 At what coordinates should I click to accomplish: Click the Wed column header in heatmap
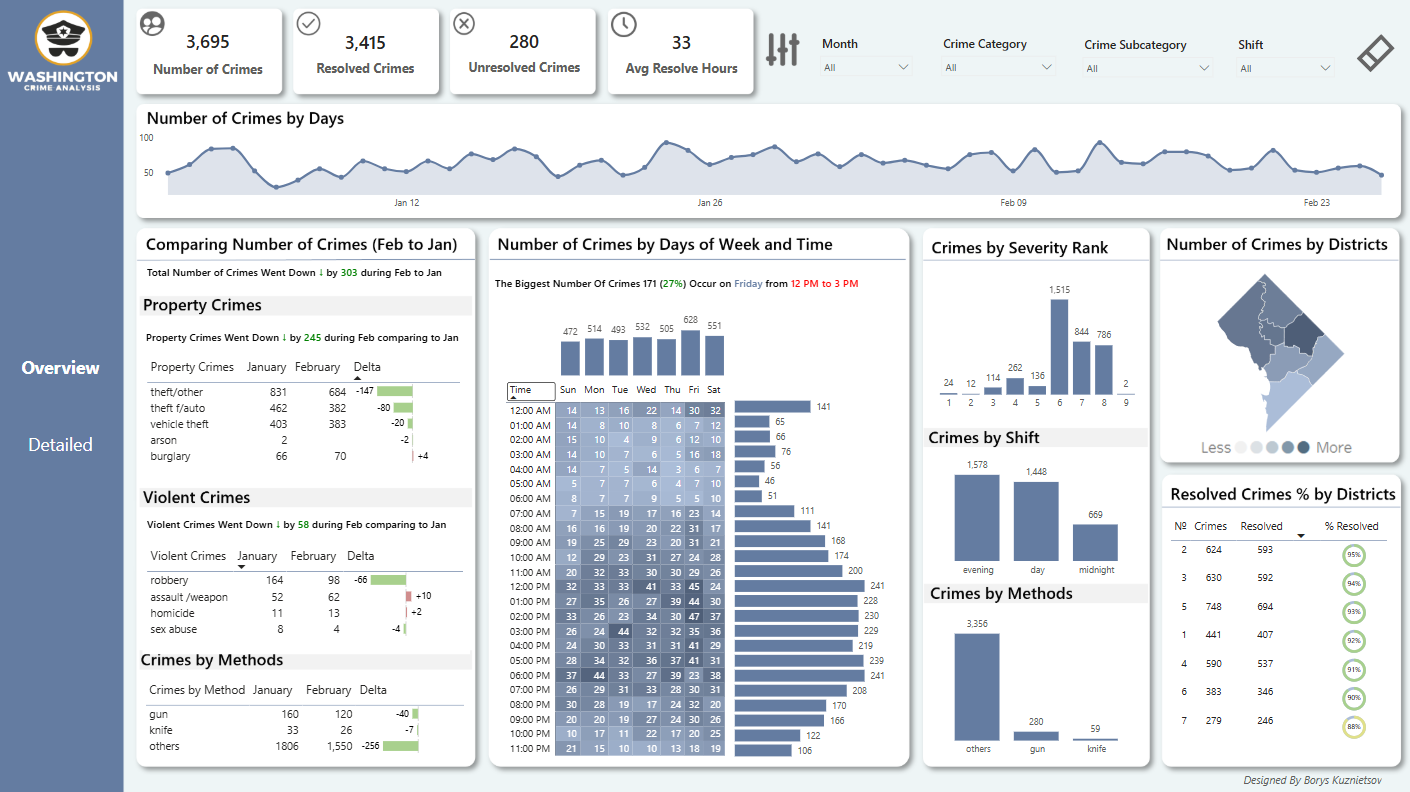tap(647, 390)
